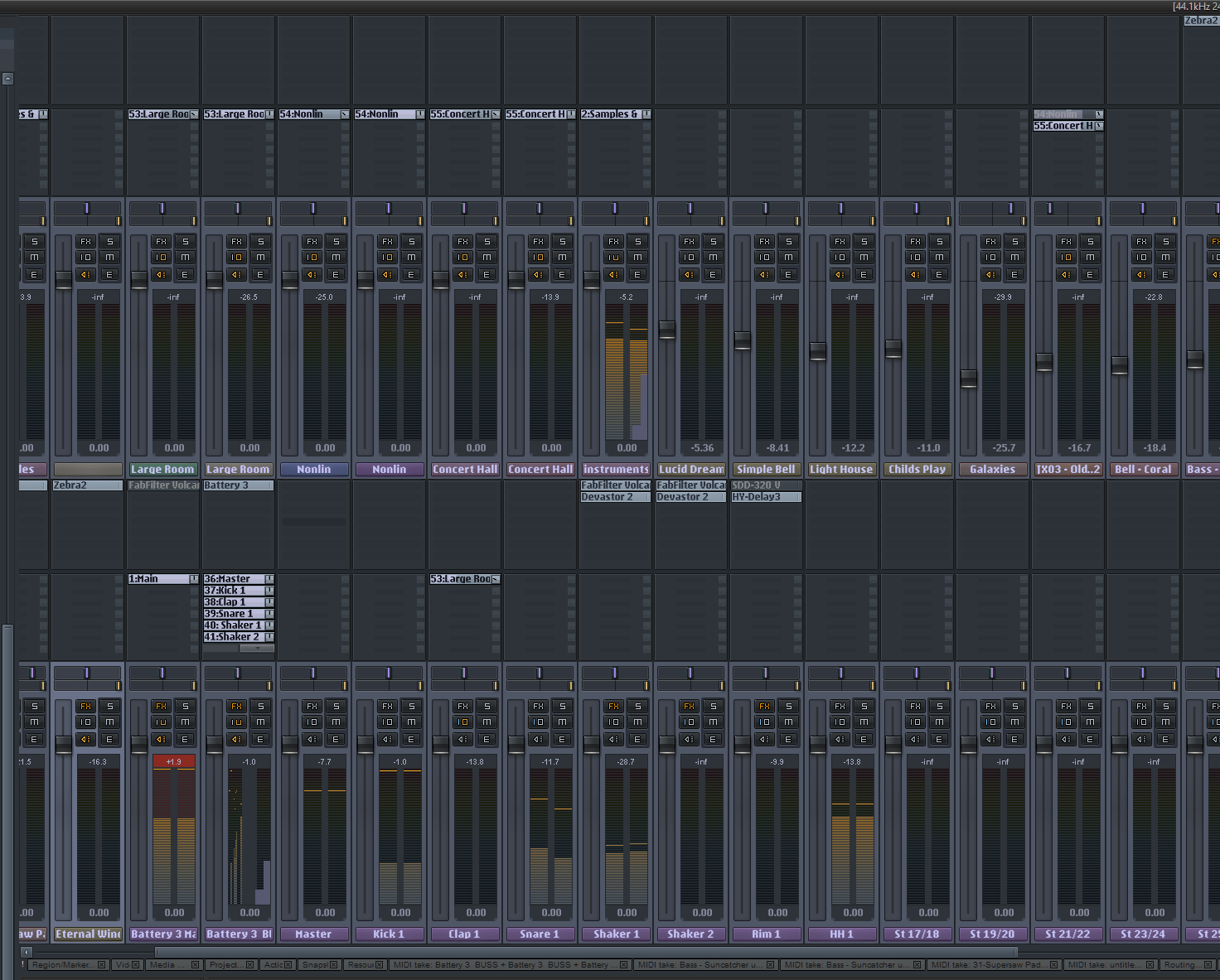Open FX chain on Lucid Dream strip
The width and height of the screenshot is (1220, 980).
[689, 241]
